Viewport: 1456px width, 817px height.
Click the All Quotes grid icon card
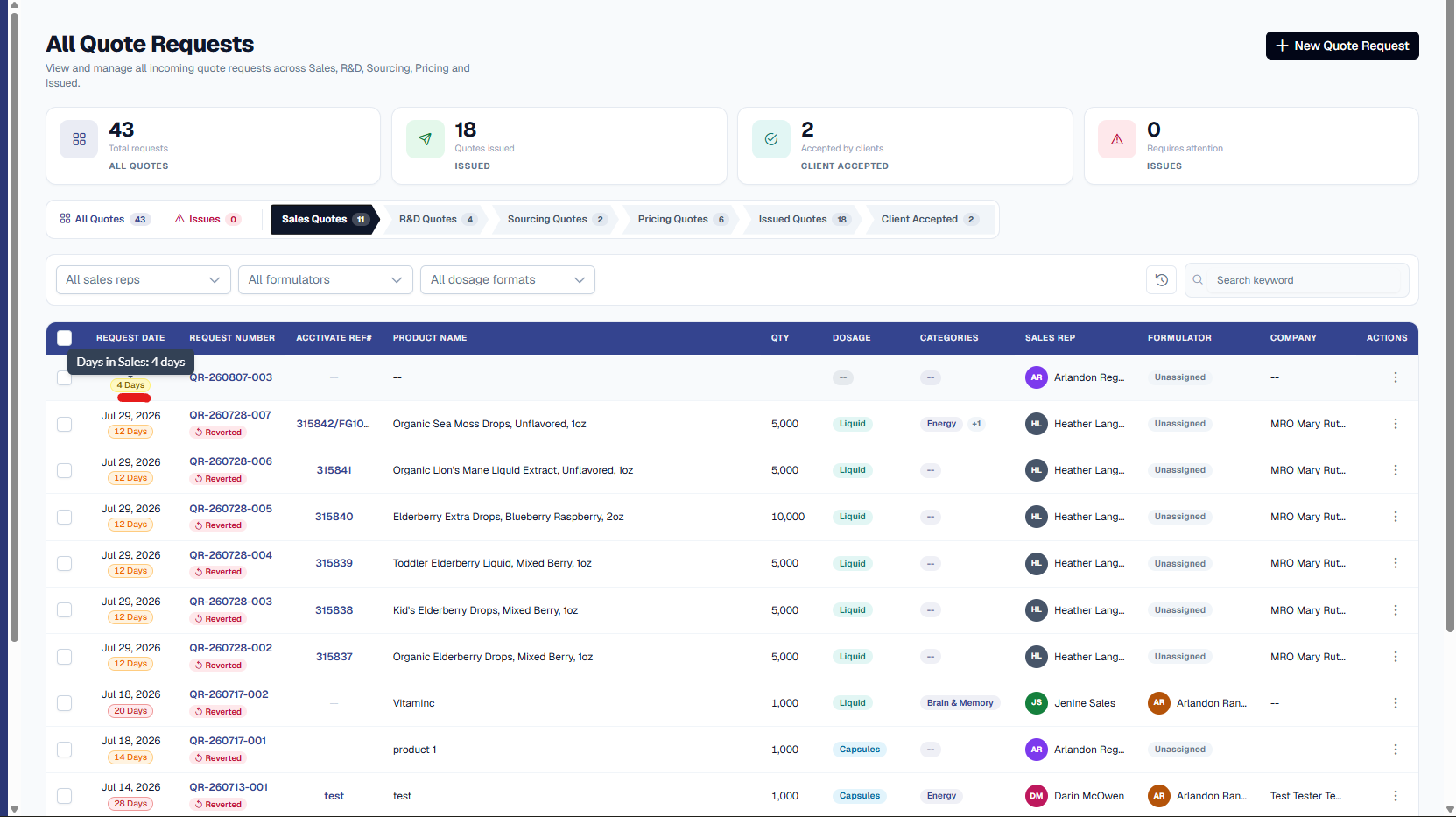tap(79, 139)
